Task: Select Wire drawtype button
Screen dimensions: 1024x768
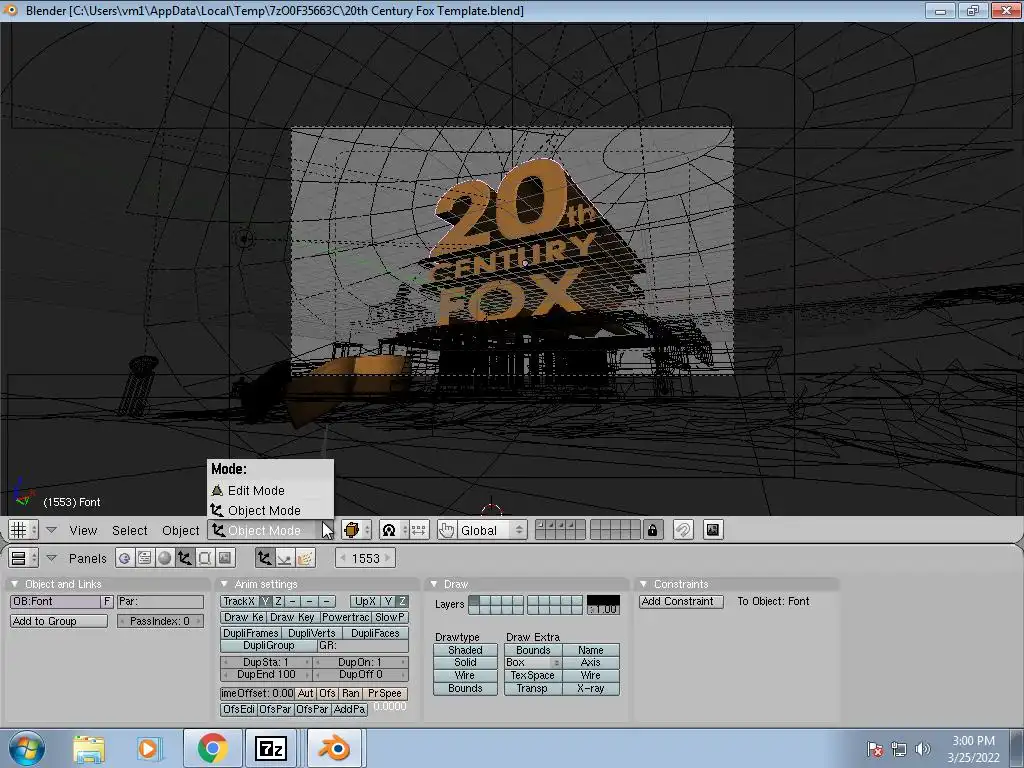Action: [x=465, y=675]
